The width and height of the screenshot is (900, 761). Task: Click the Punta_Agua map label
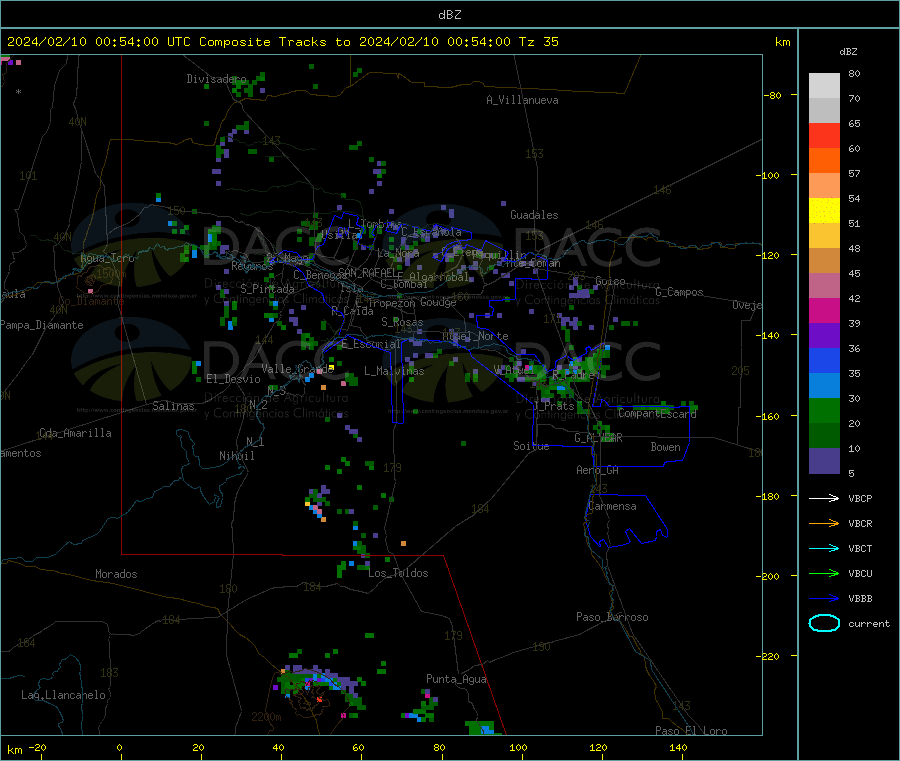(456, 680)
